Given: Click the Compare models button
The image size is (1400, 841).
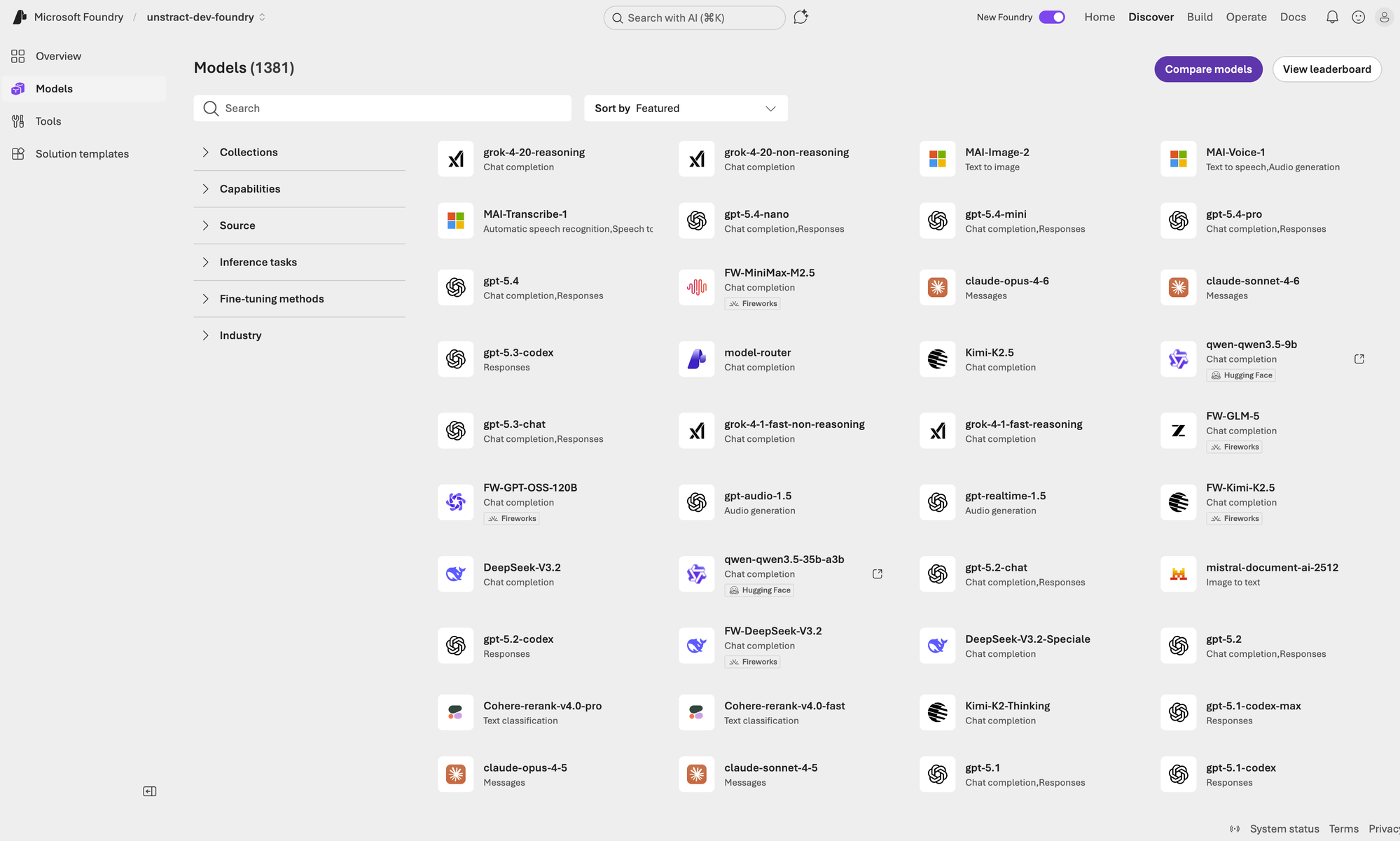Looking at the screenshot, I should pos(1207,69).
